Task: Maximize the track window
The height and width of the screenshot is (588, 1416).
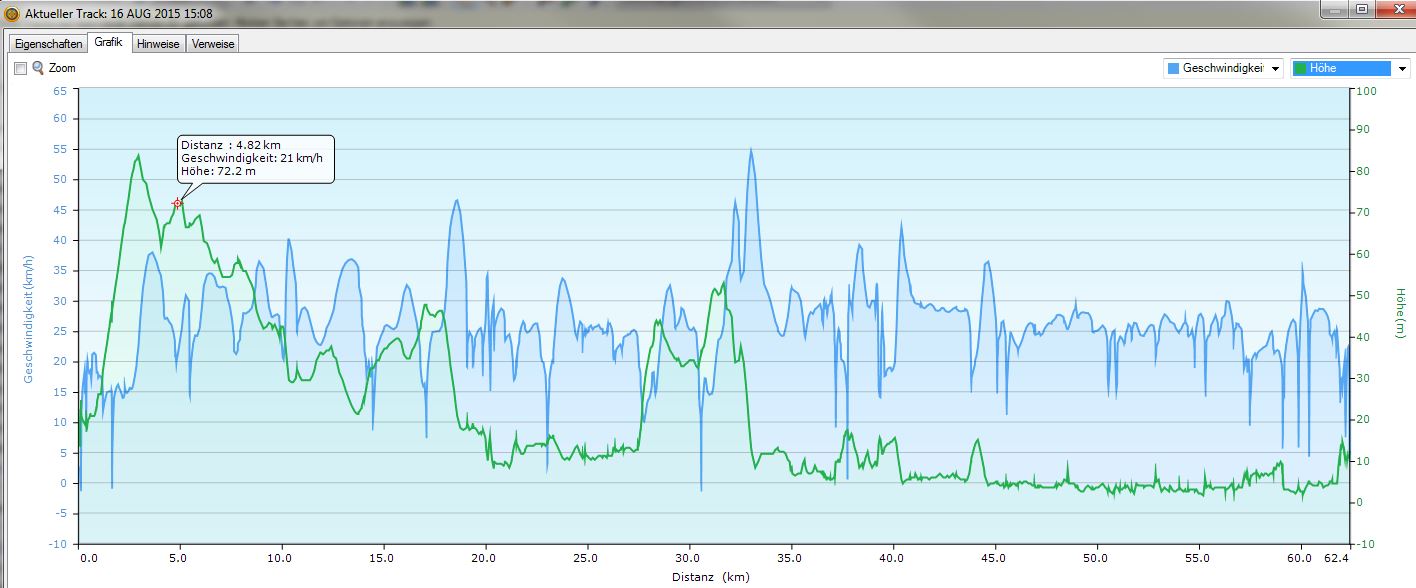Action: [1361, 9]
